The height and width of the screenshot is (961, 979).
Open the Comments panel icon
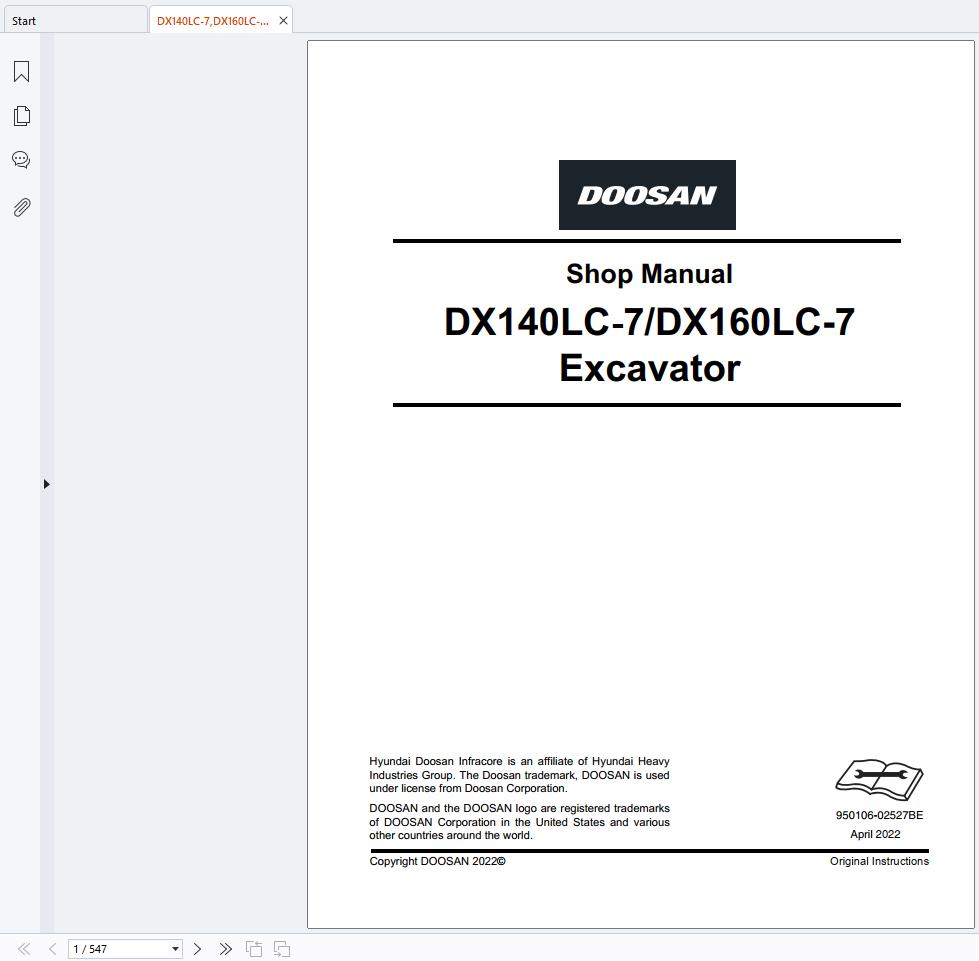click(x=21, y=160)
